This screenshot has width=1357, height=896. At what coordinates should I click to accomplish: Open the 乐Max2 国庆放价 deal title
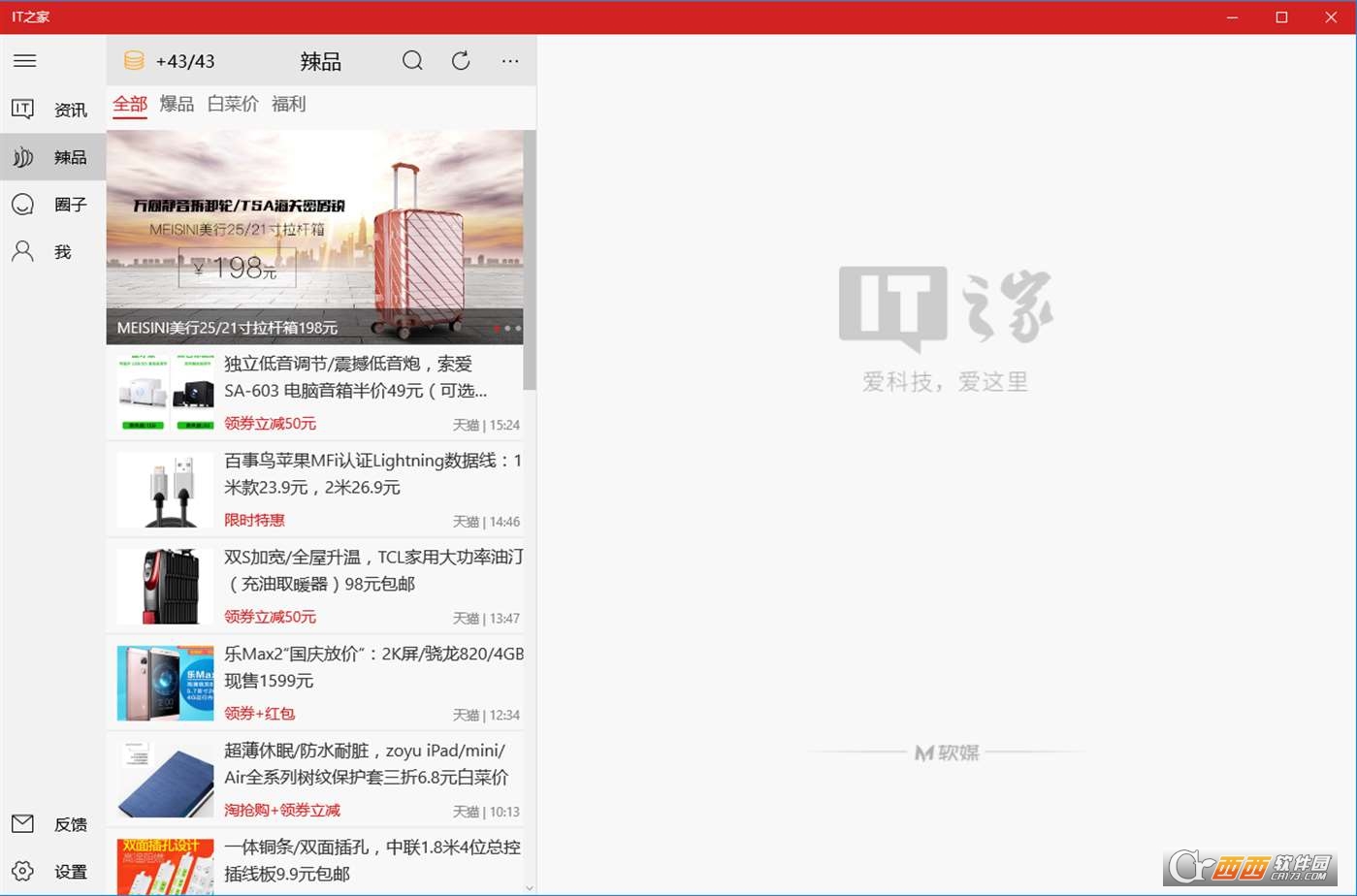373,667
